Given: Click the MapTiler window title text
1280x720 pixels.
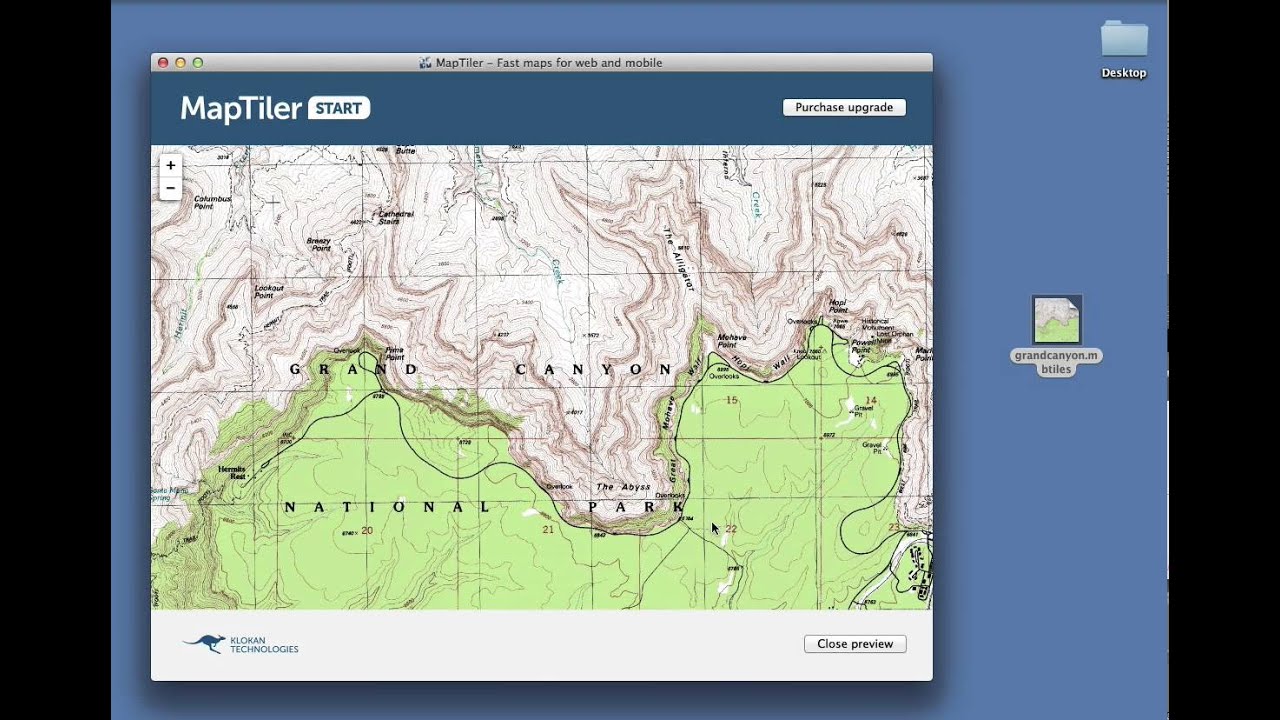Looking at the screenshot, I should [549, 63].
